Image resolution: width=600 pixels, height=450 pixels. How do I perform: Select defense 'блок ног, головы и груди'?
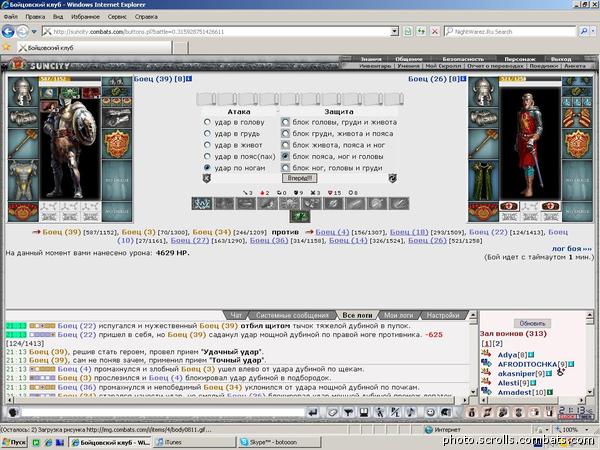pos(285,168)
